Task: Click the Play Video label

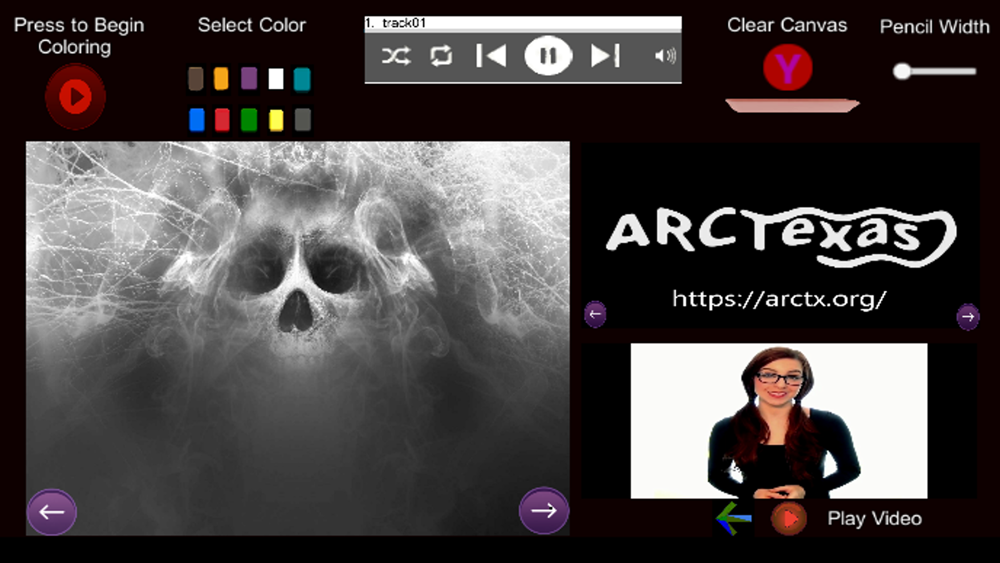Action: pyautogui.click(x=874, y=518)
